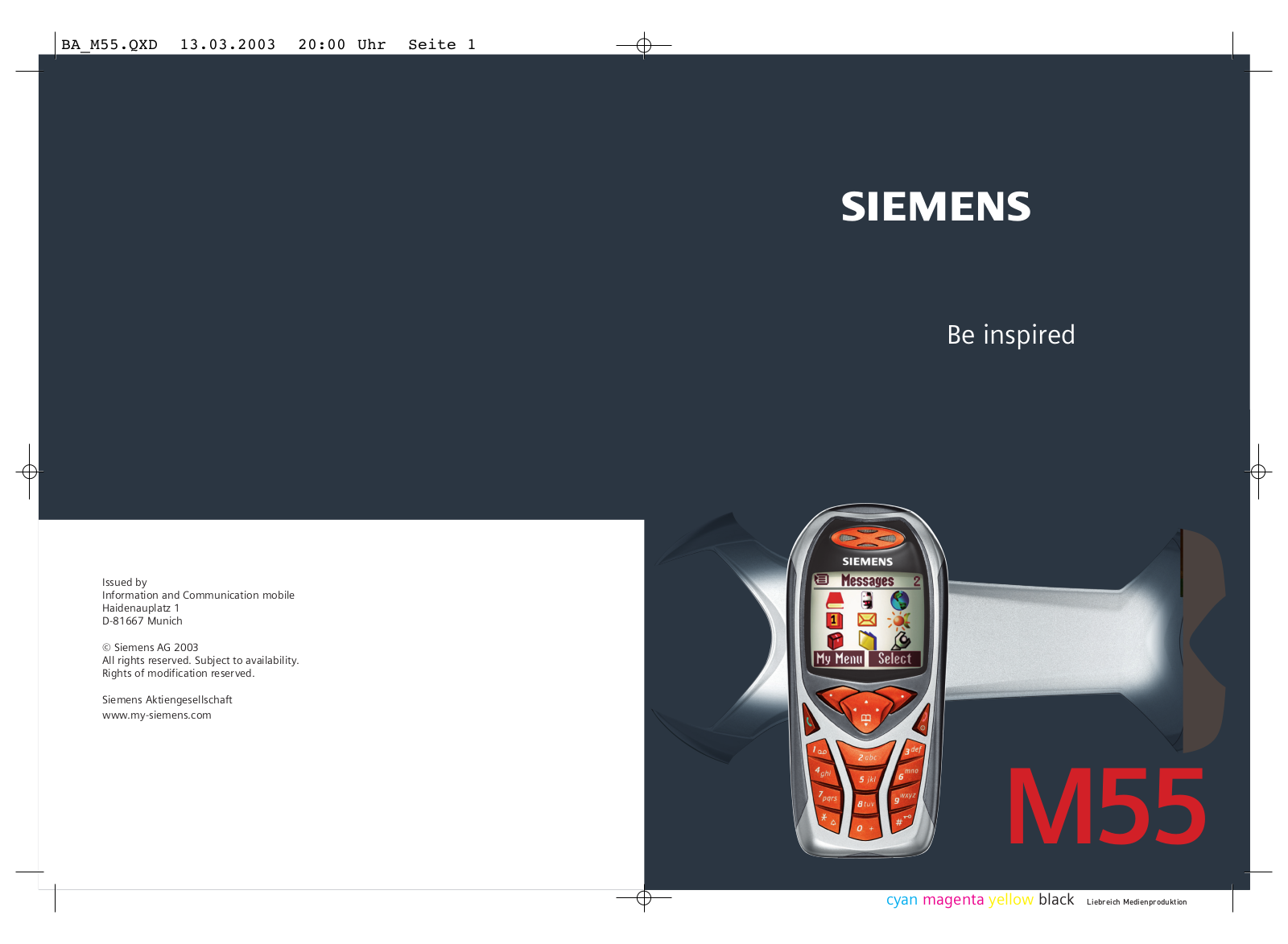This screenshot has width=1288, height=944.
Task: Click the red M55 model name
Action: (1107, 806)
